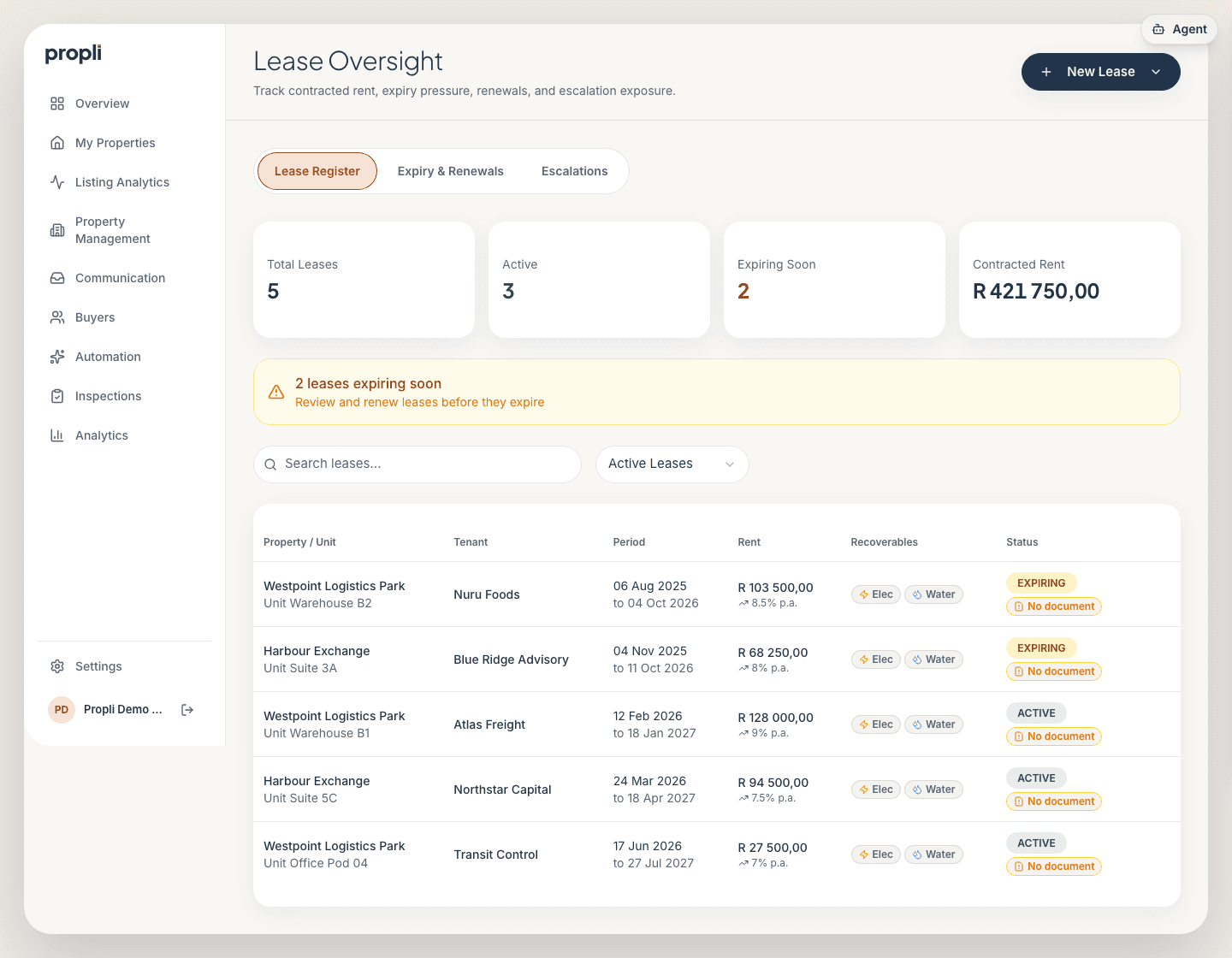Click the Elec chip for Nuru Foods
Image resolution: width=1232 pixels, height=958 pixels.
coord(876,594)
